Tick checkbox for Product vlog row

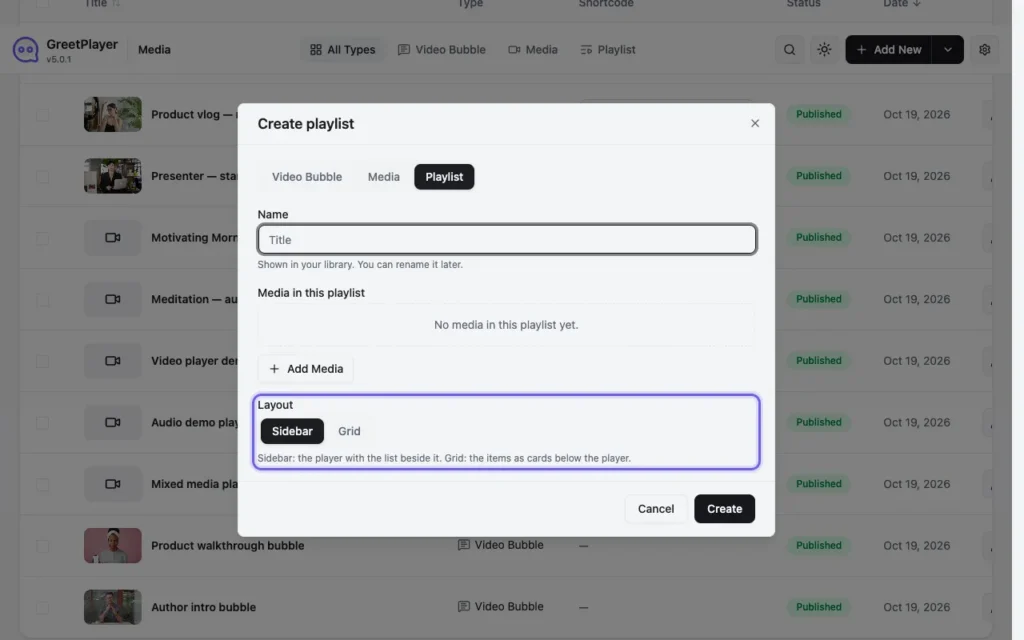point(42,115)
